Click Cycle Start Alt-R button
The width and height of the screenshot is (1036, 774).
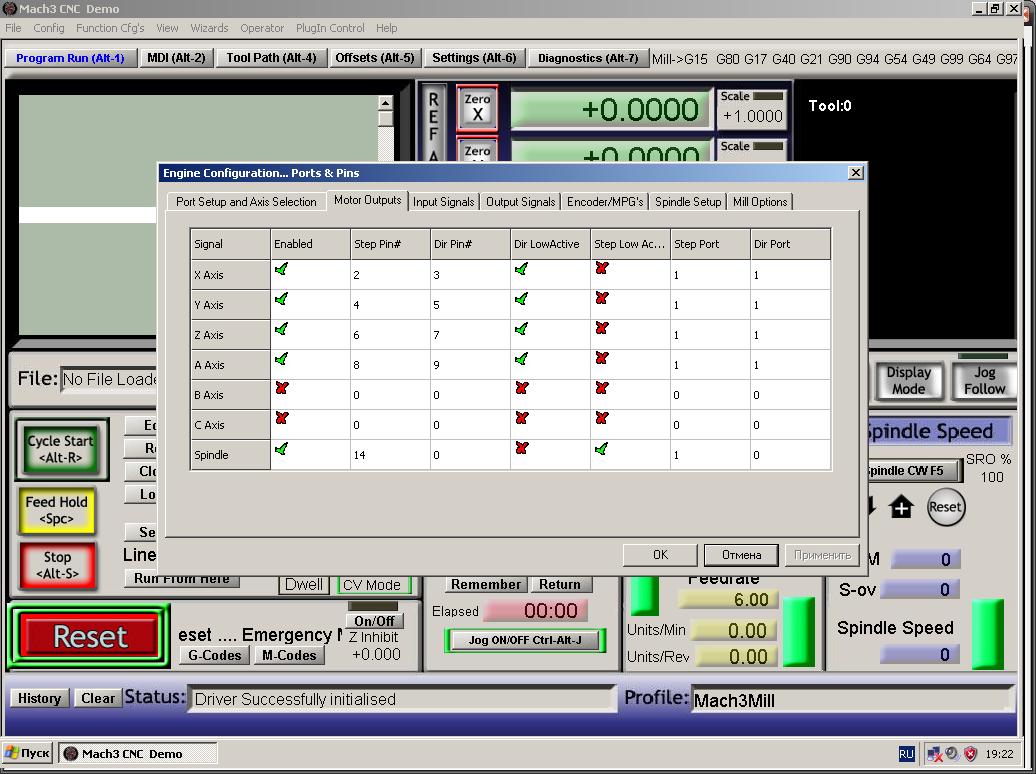click(x=60, y=449)
